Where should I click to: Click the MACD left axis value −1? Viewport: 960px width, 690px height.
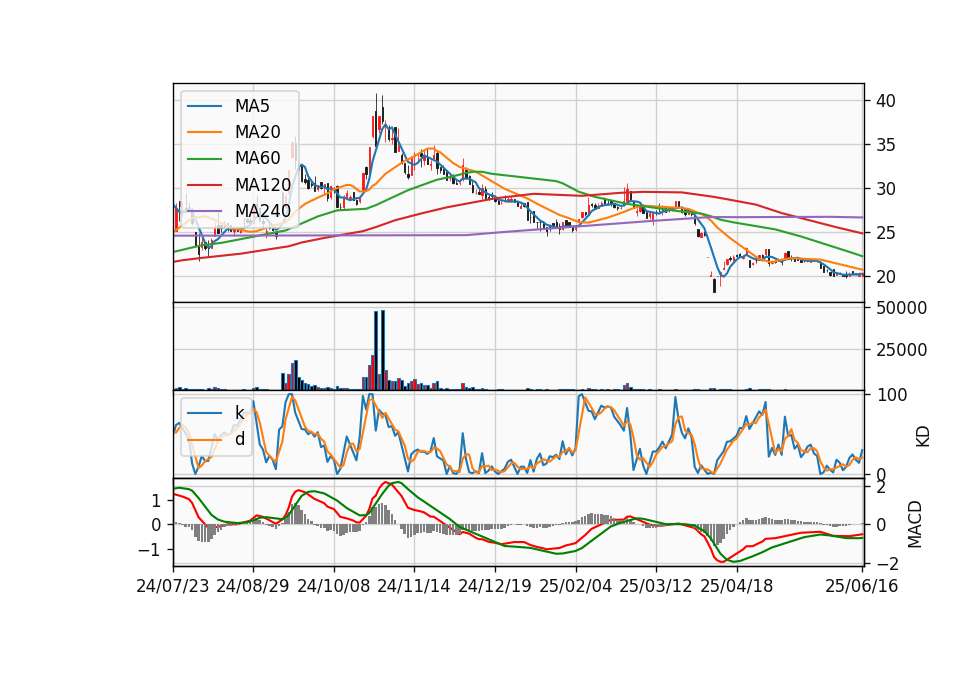pos(149,550)
